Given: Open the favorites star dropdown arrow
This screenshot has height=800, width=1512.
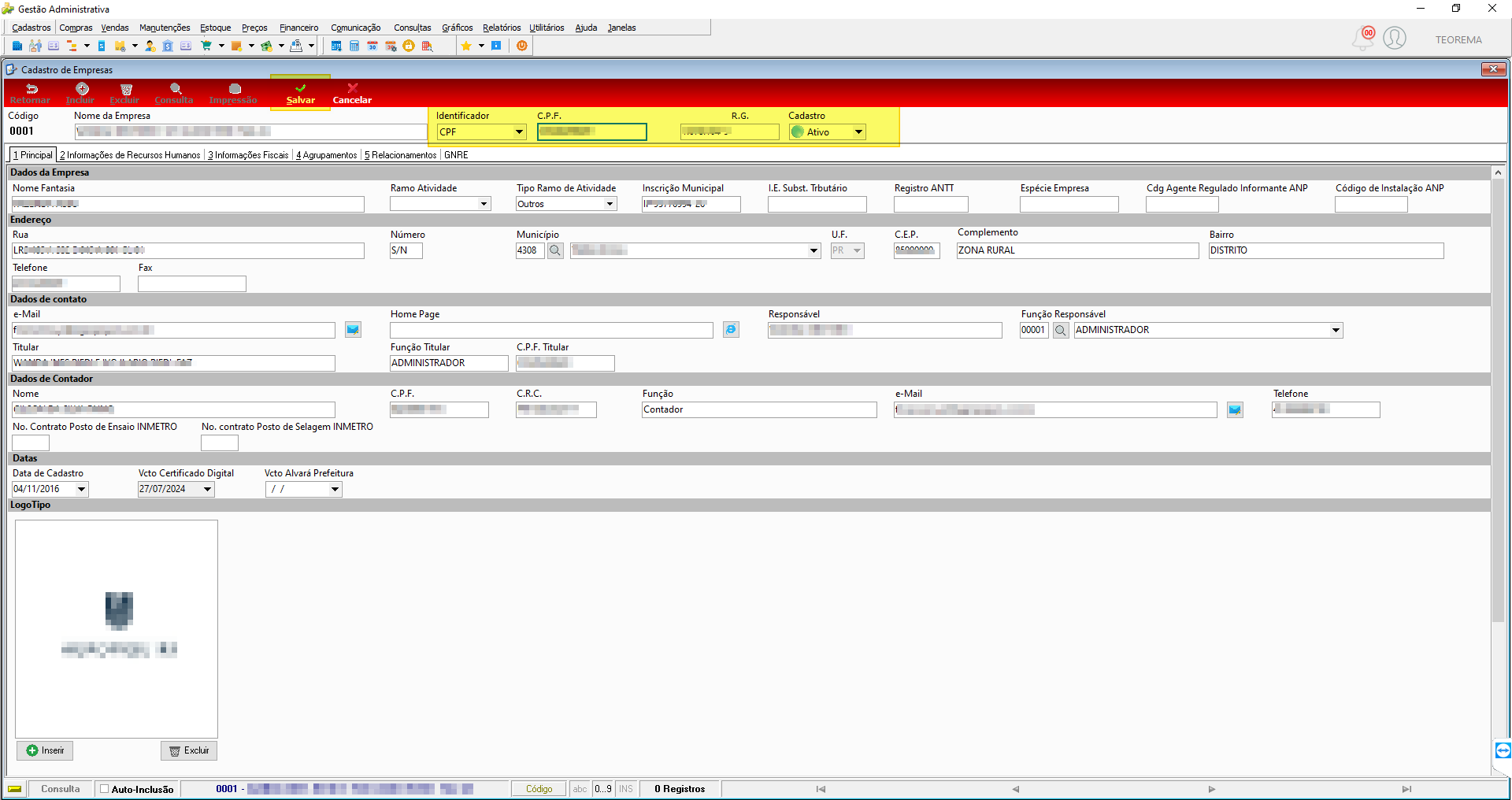Looking at the screenshot, I should click(x=481, y=46).
